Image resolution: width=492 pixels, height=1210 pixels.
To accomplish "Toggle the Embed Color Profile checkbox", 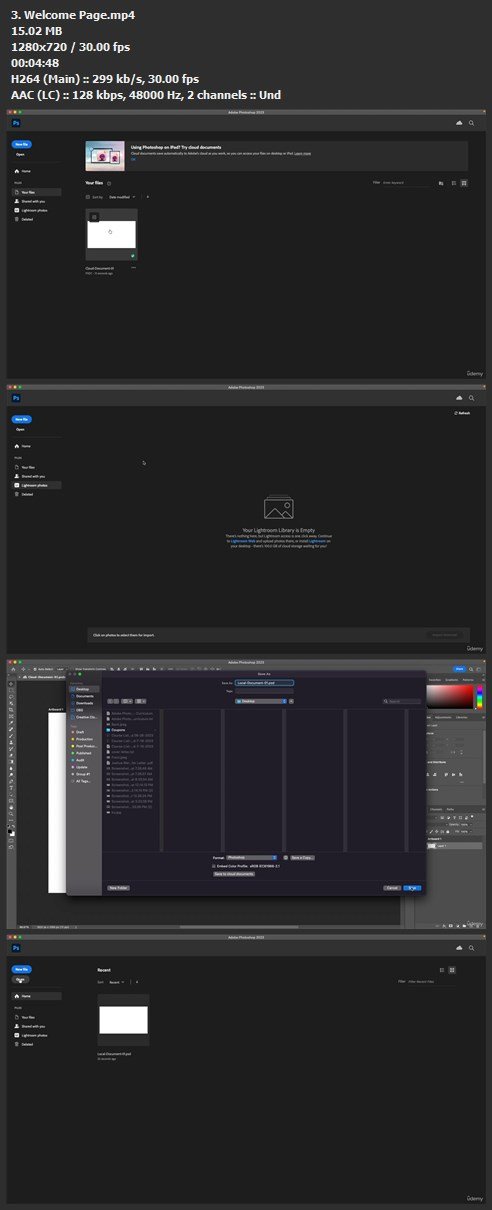I will [x=213, y=866].
